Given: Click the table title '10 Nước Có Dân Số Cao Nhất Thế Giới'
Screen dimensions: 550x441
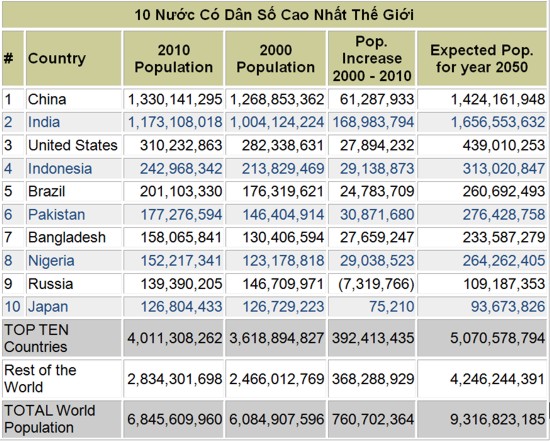Looking at the screenshot, I should click(x=274, y=15).
